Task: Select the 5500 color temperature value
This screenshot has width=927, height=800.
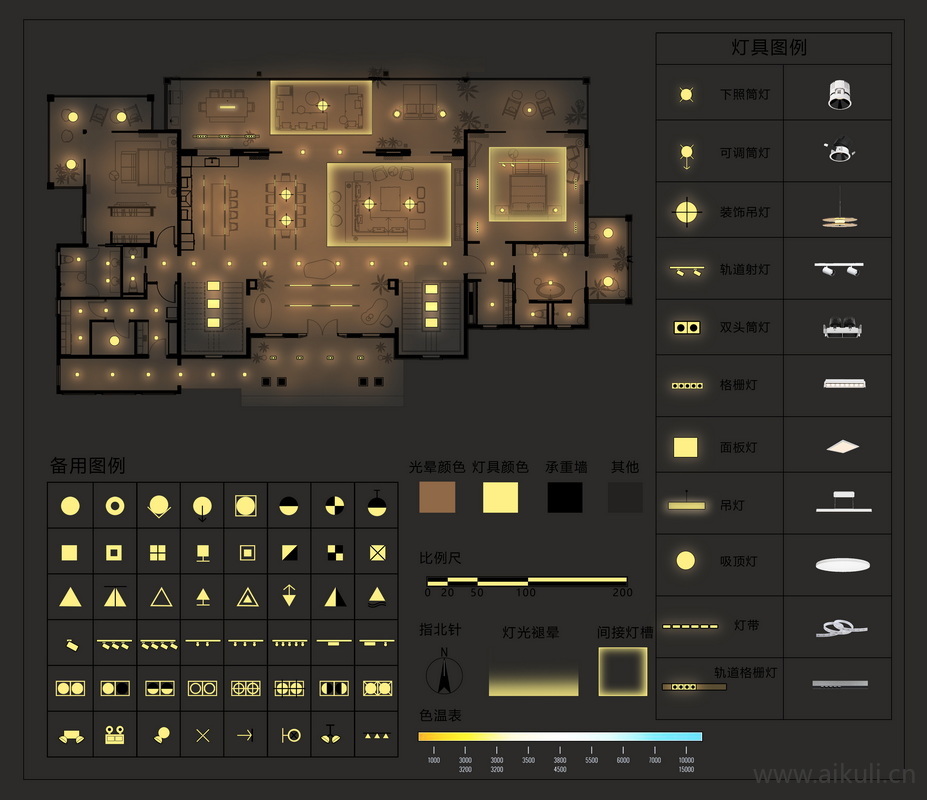Action: click(x=591, y=760)
